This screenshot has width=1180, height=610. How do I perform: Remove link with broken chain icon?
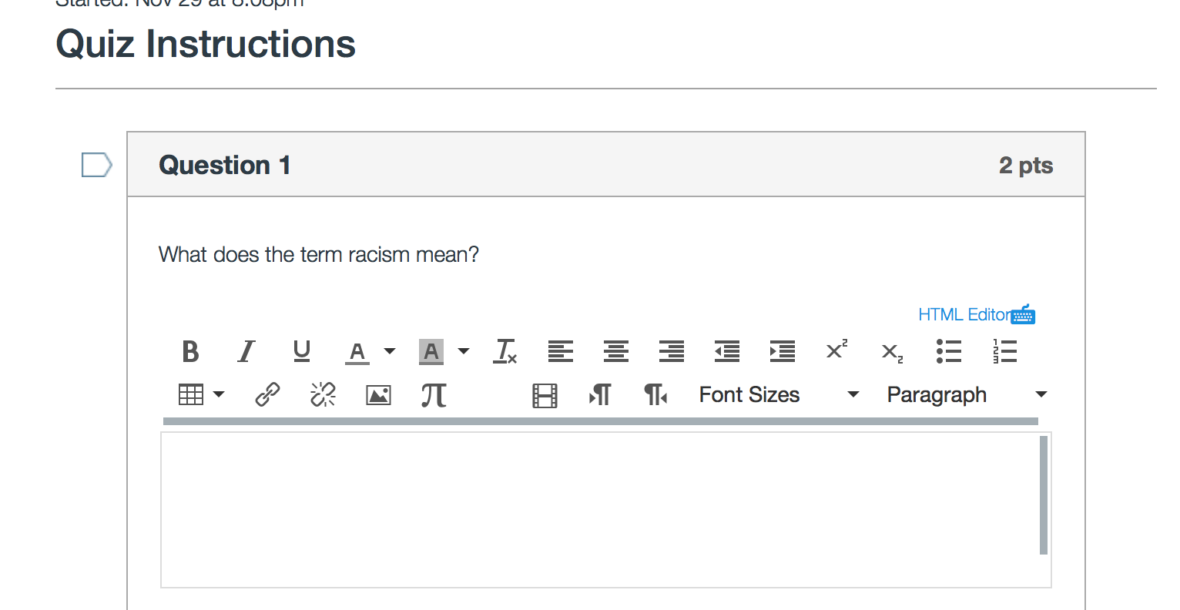(322, 395)
